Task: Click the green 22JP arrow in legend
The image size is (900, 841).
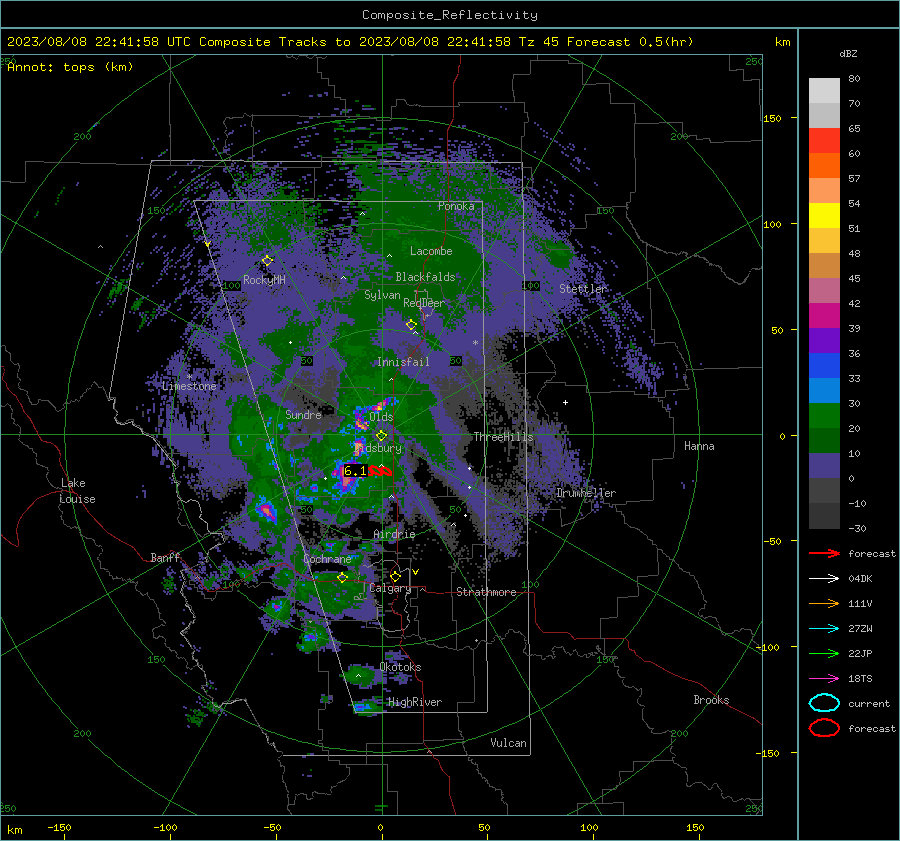Action: click(x=824, y=653)
